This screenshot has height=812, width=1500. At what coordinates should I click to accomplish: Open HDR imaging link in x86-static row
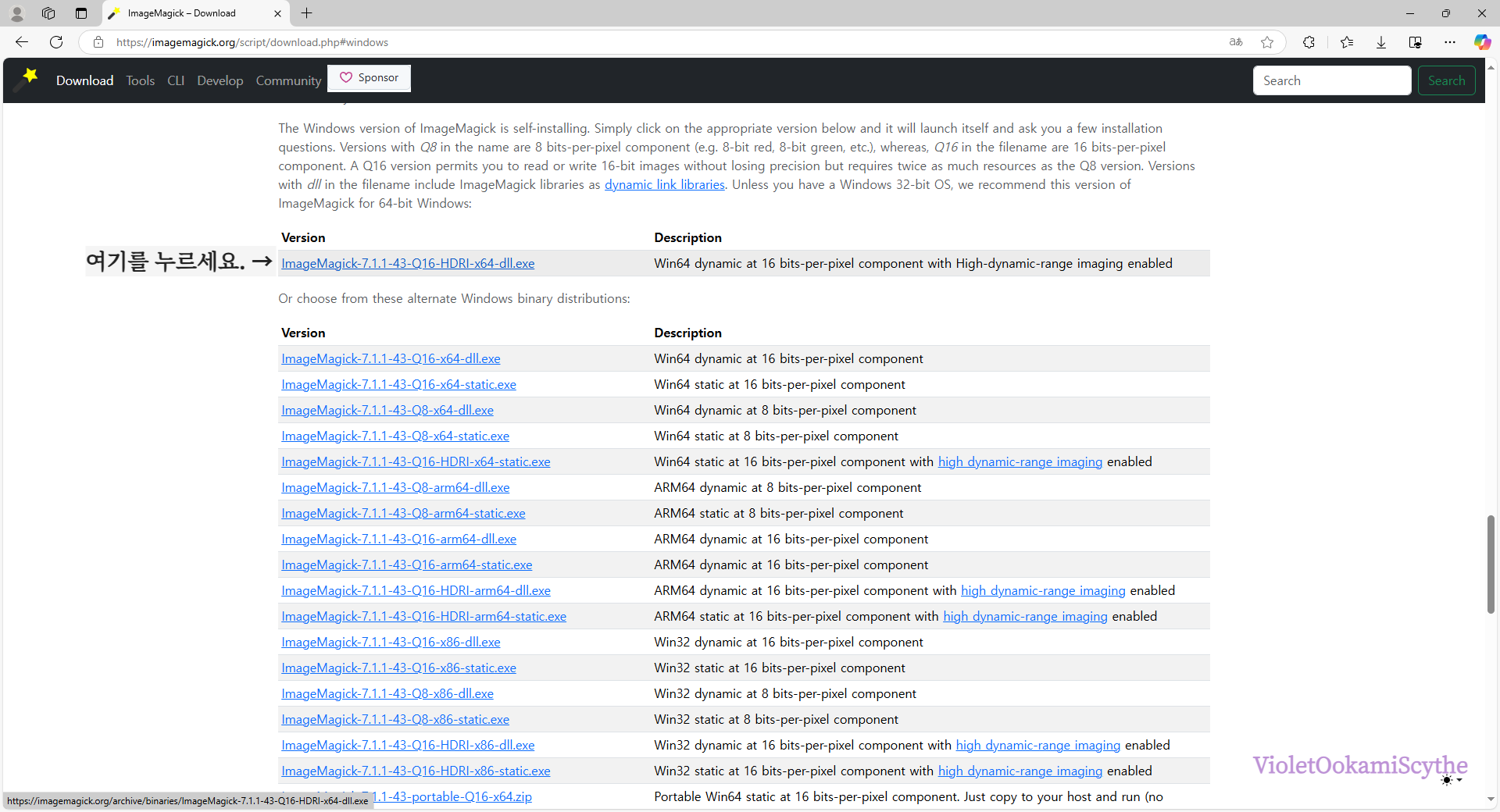pos(1020,771)
